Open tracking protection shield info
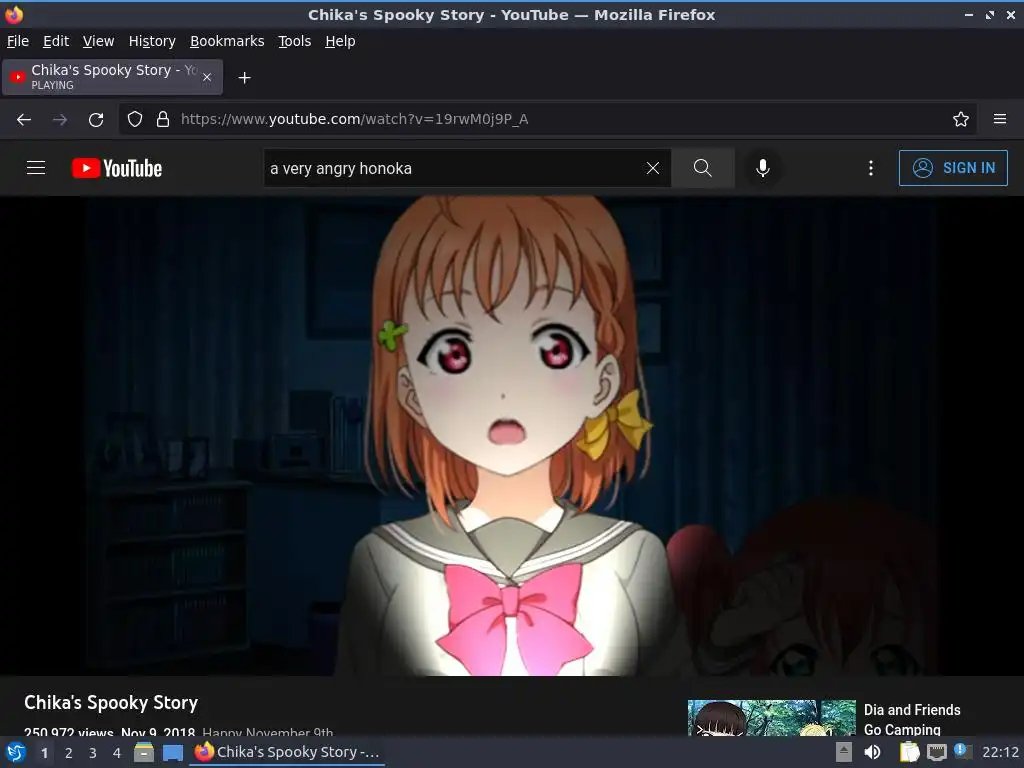The image size is (1024, 768). (x=135, y=120)
